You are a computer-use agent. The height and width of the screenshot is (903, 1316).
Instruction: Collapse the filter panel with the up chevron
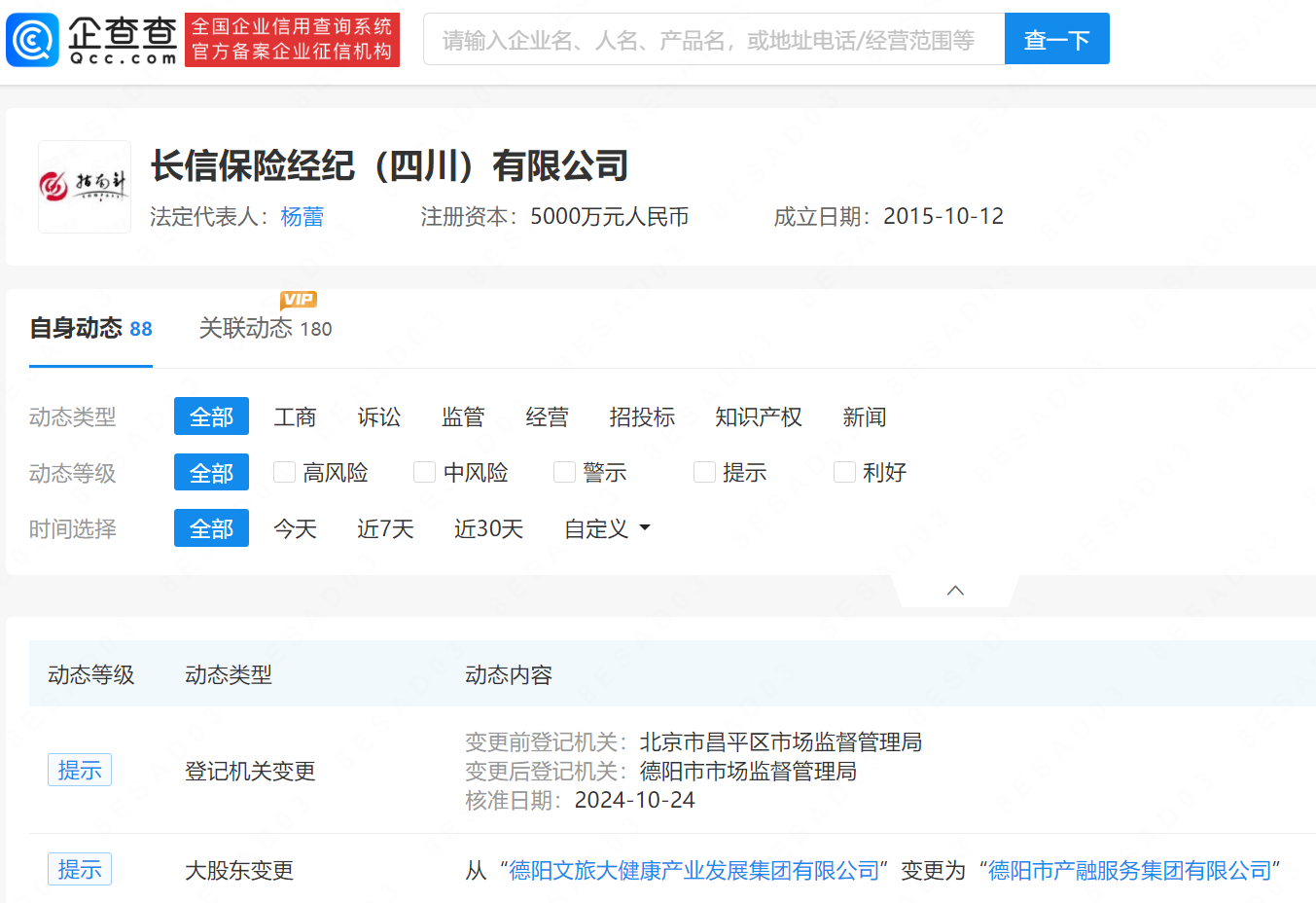pyautogui.click(x=955, y=591)
